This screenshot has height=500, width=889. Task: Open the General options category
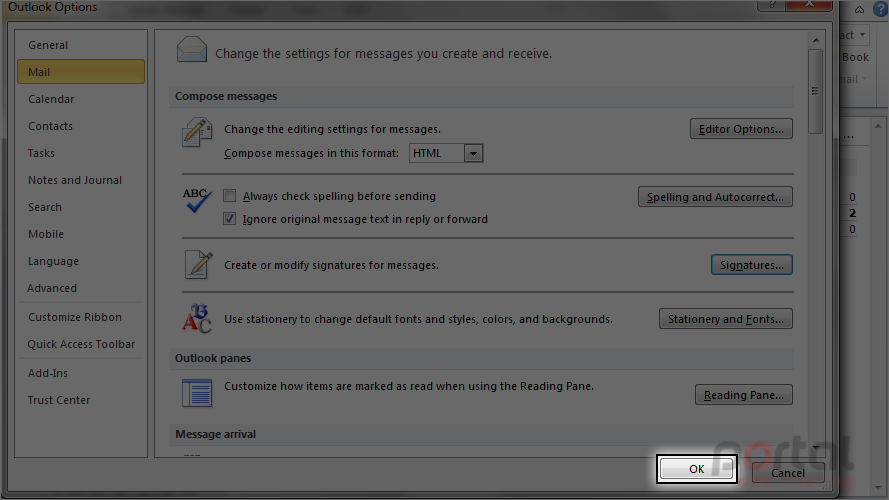(81, 45)
